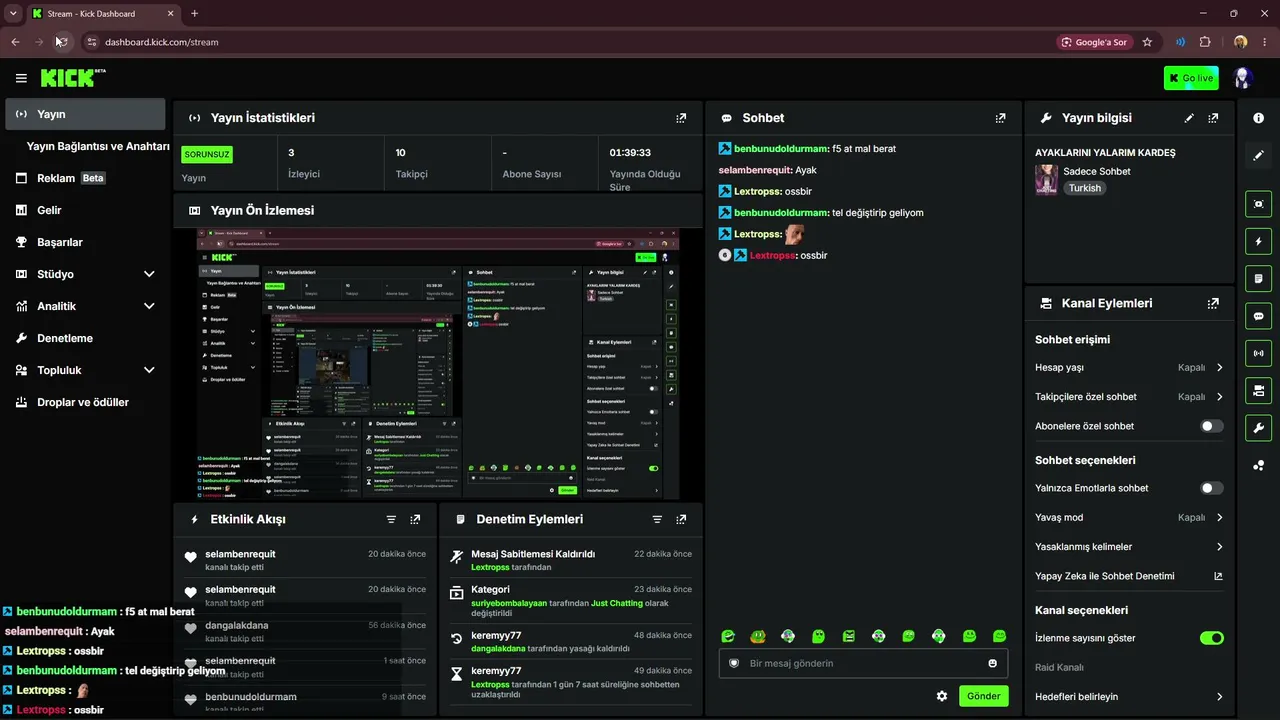Bookmark this page with the star icon

point(1147,42)
